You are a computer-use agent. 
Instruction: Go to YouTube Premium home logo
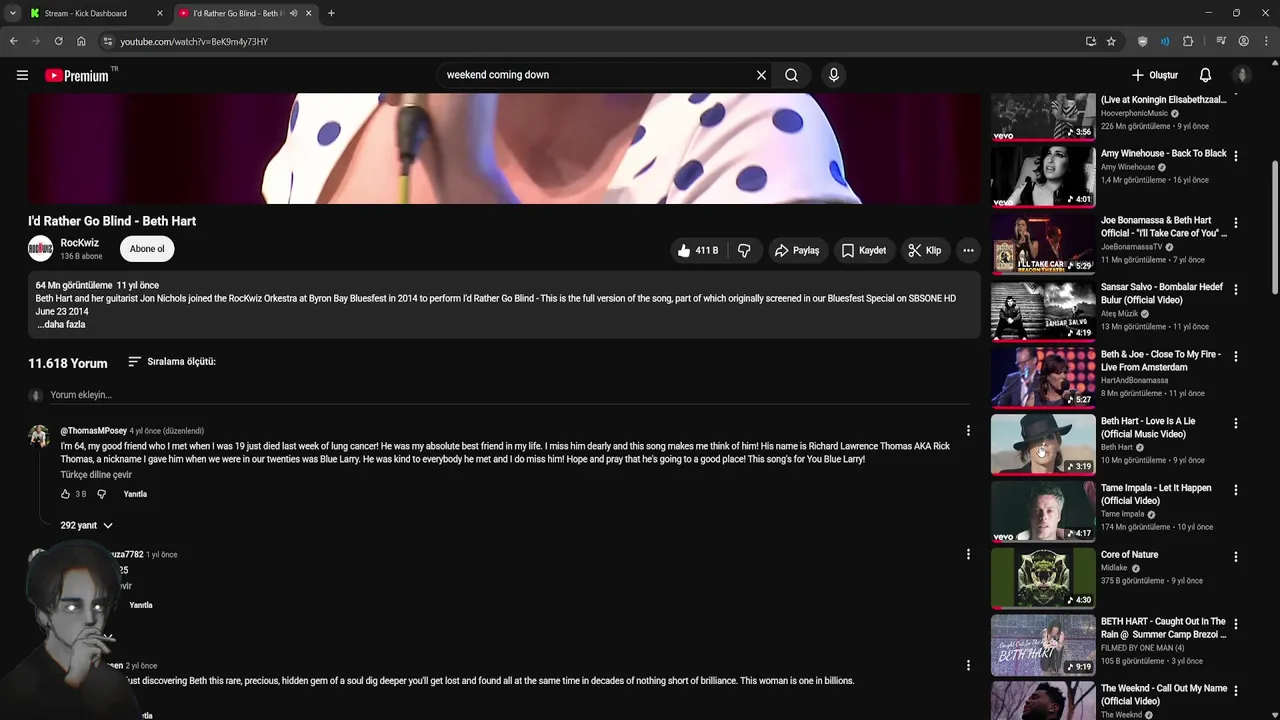(x=76, y=75)
